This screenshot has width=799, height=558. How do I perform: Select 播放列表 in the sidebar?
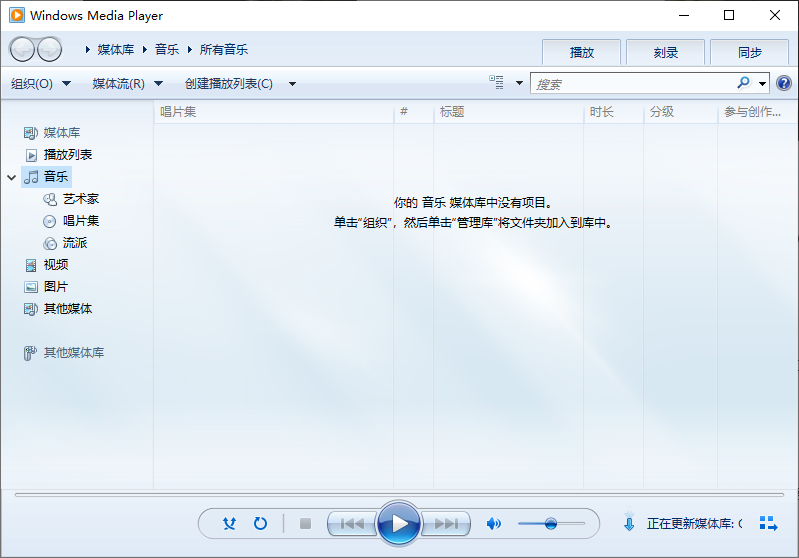coord(59,155)
